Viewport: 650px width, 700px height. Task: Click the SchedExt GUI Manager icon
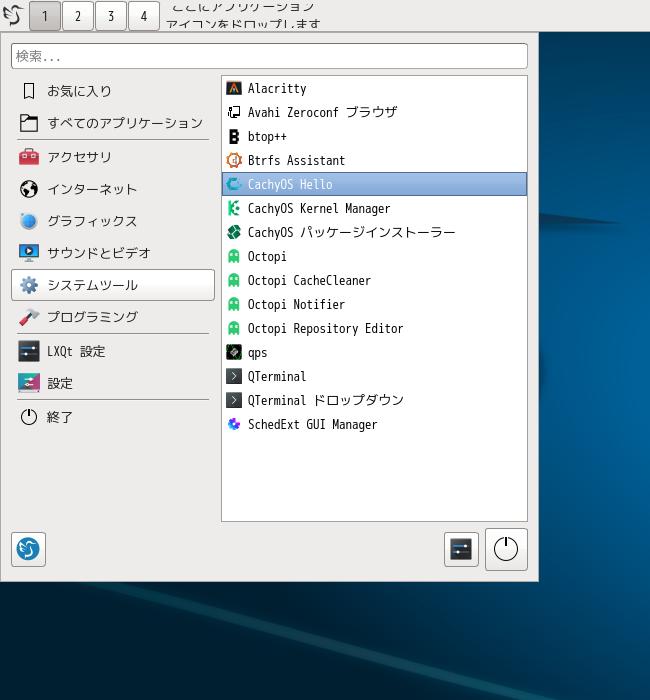click(x=234, y=424)
